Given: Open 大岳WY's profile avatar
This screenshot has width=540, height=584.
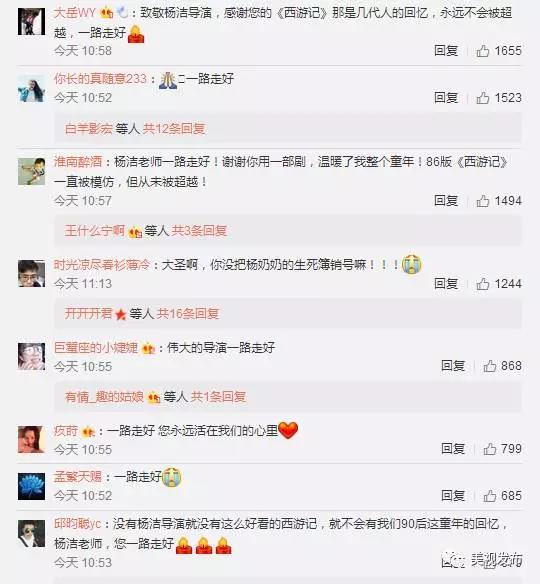Looking at the screenshot, I should pyautogui.click(x=31, y=22).
